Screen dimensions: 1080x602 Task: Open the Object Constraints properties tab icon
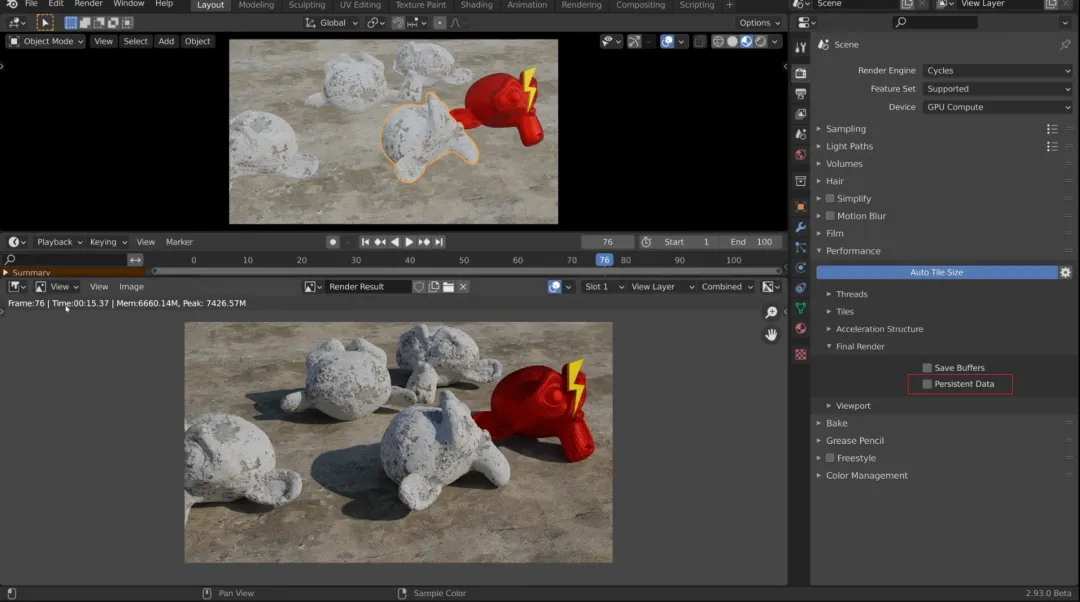point(800,288)
